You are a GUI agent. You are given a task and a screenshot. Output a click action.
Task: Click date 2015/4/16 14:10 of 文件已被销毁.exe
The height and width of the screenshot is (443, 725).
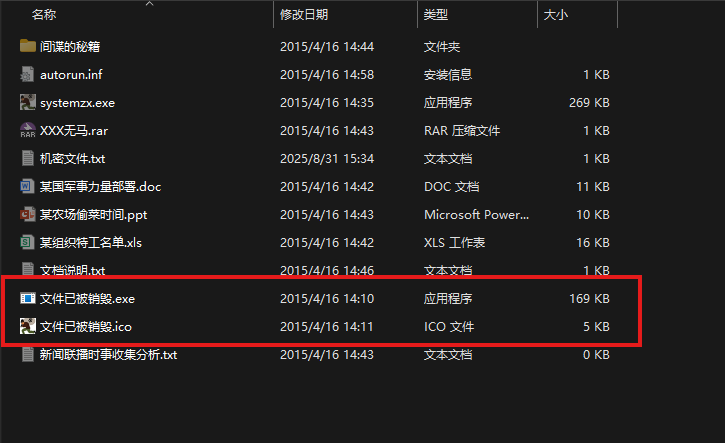pos(327,299)
